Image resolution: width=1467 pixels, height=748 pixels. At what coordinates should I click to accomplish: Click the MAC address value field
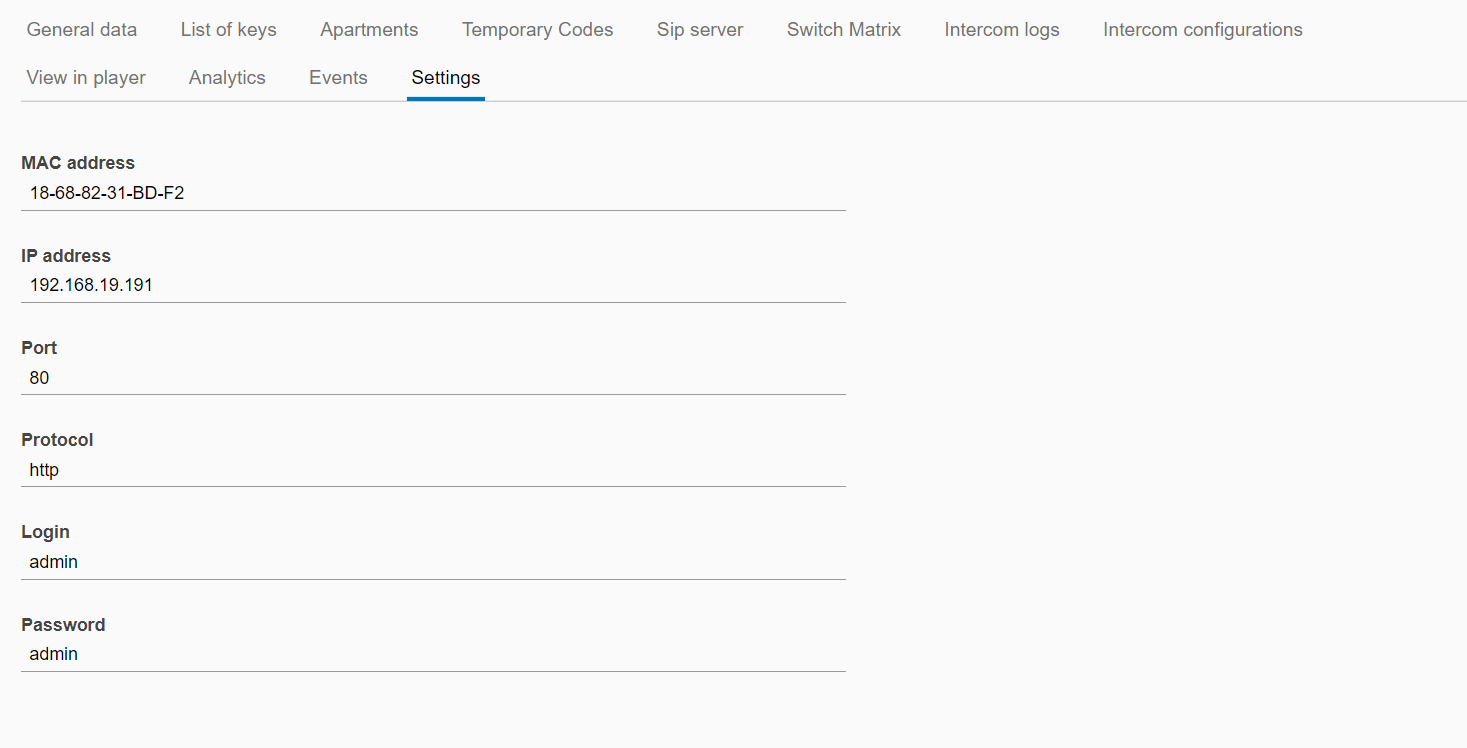point(432,194)
